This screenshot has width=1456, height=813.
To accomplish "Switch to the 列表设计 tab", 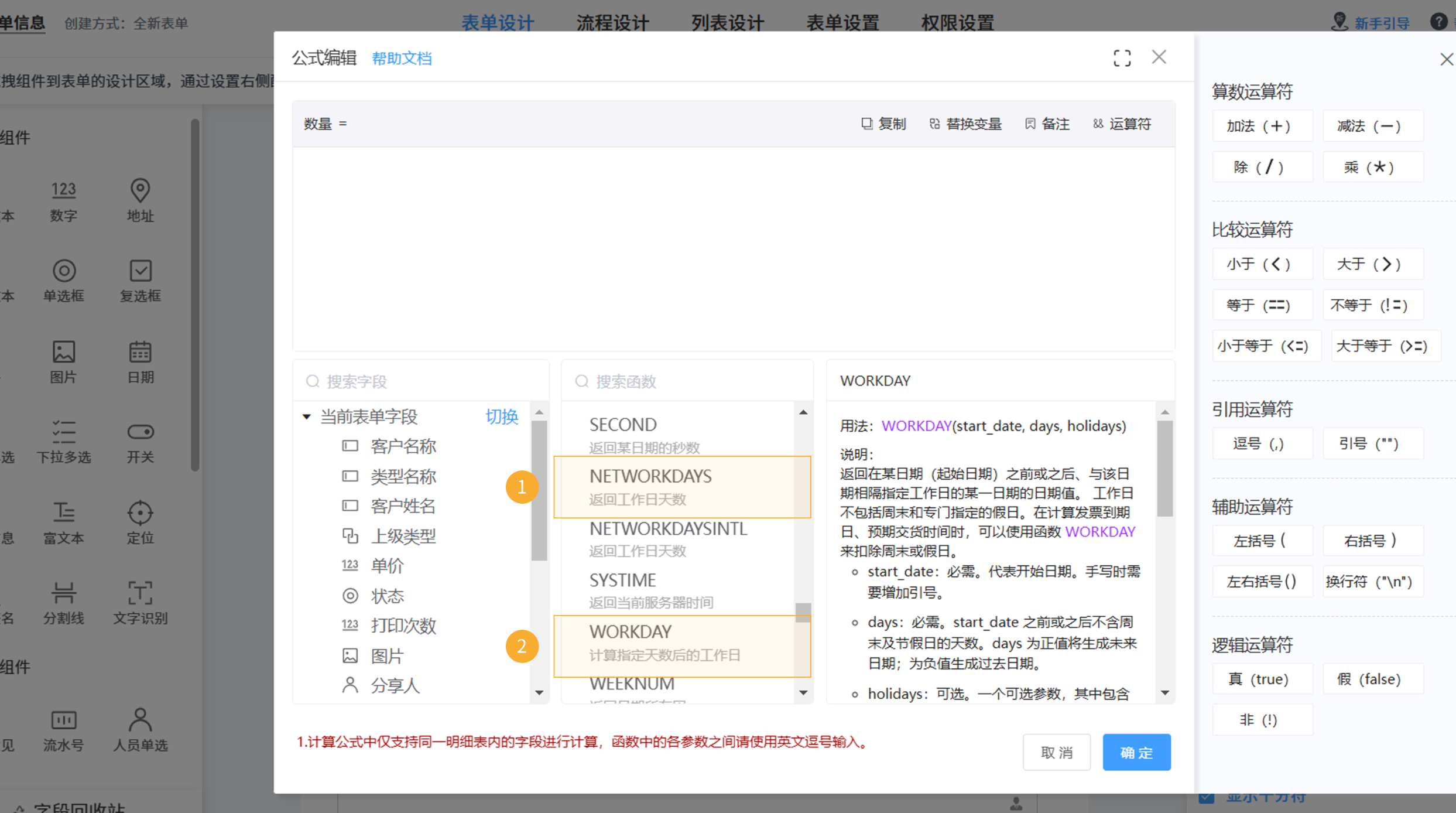I will click(728, 23).
